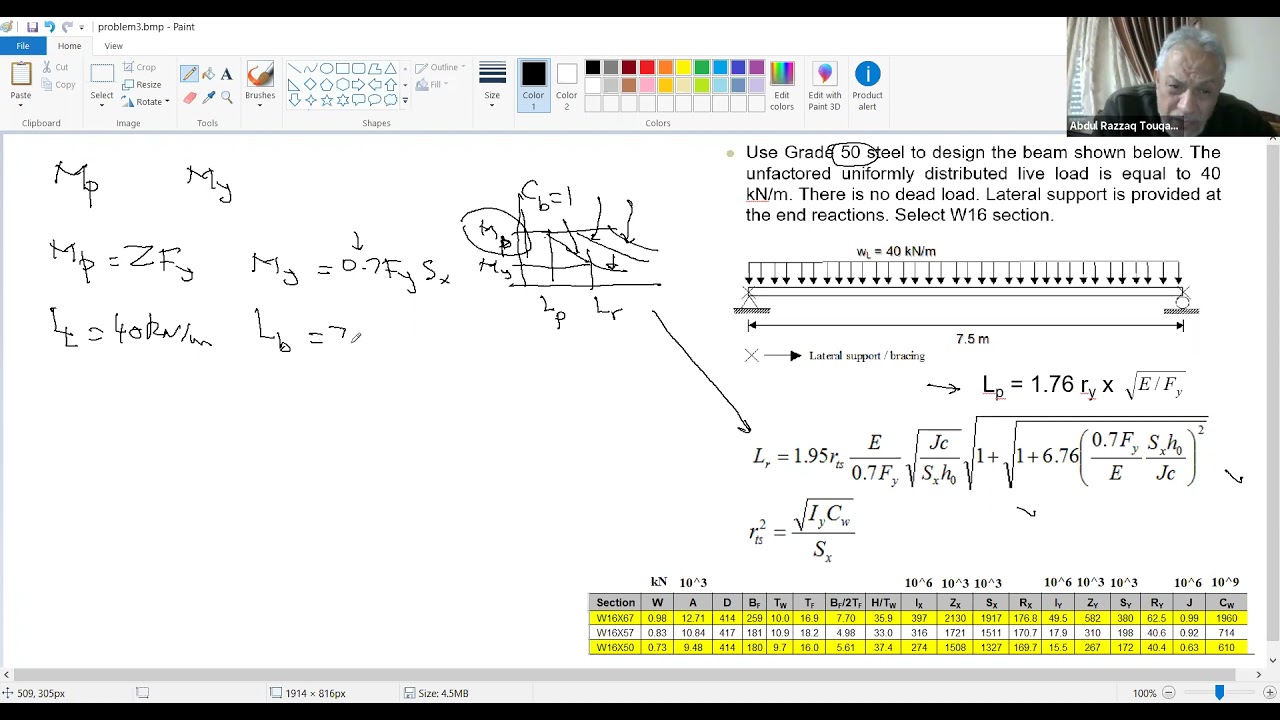
Task: Expand the Select dropdown menu
Action: (x=102, y=104)
